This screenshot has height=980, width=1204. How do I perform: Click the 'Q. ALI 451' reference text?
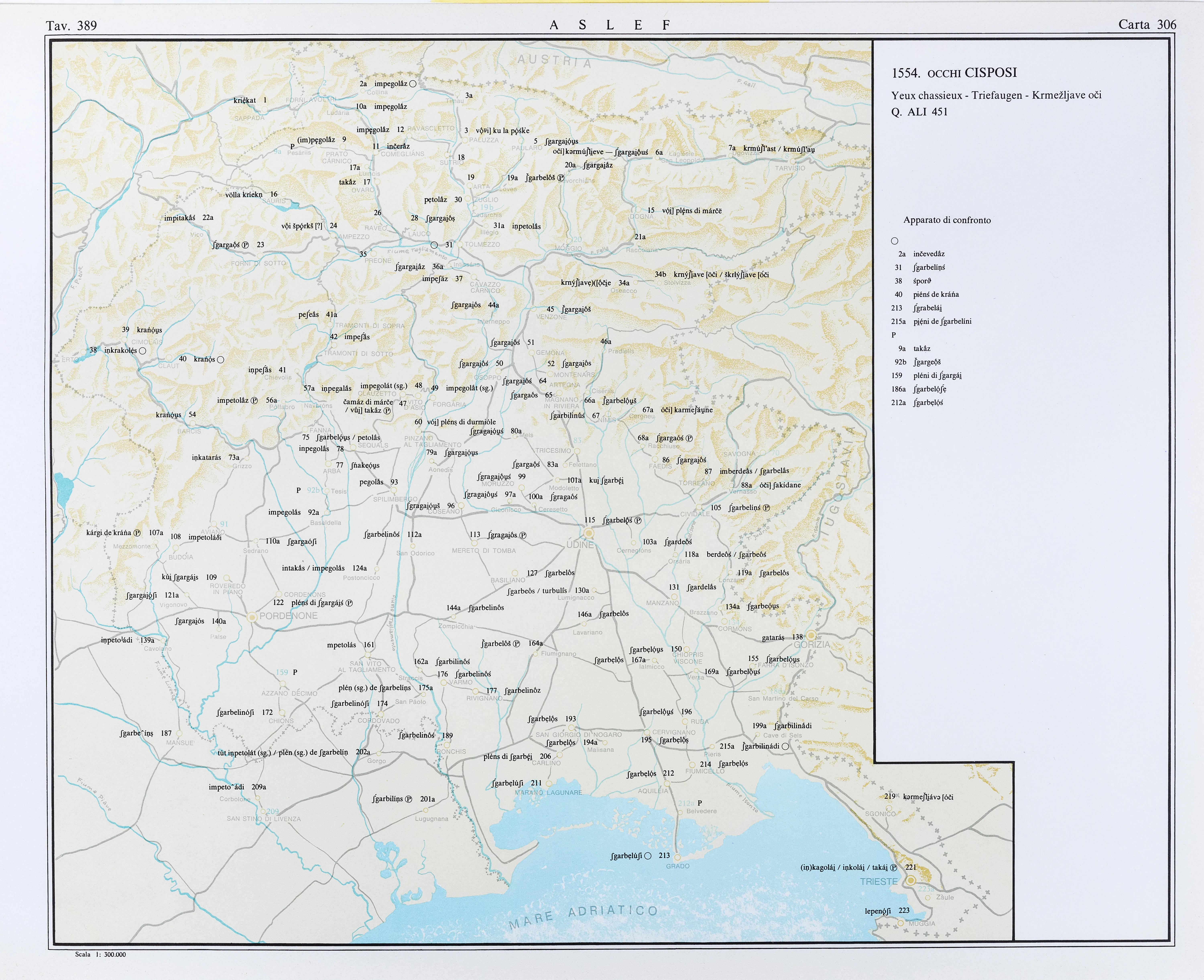pyautogui.click(x=919, y=112)
